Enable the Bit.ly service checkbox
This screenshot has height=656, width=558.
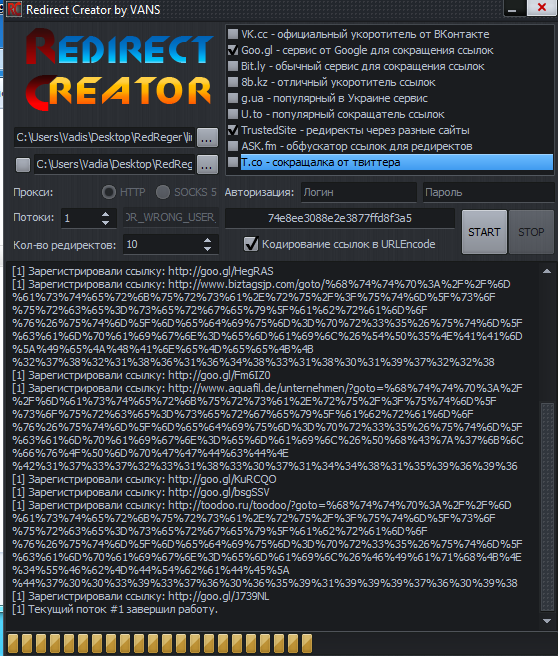point(233,66)
